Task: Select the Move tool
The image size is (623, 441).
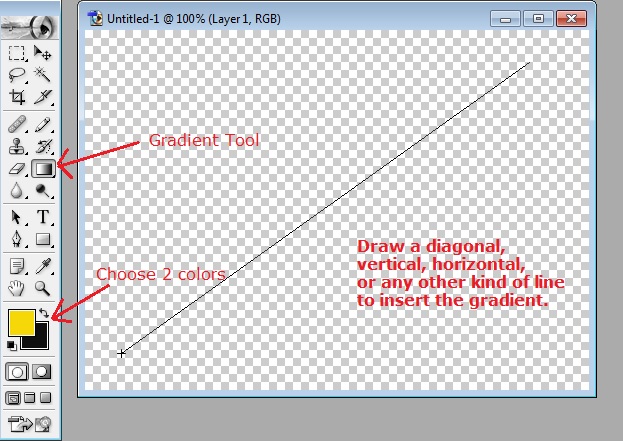Action: click(x=43, y=52)
